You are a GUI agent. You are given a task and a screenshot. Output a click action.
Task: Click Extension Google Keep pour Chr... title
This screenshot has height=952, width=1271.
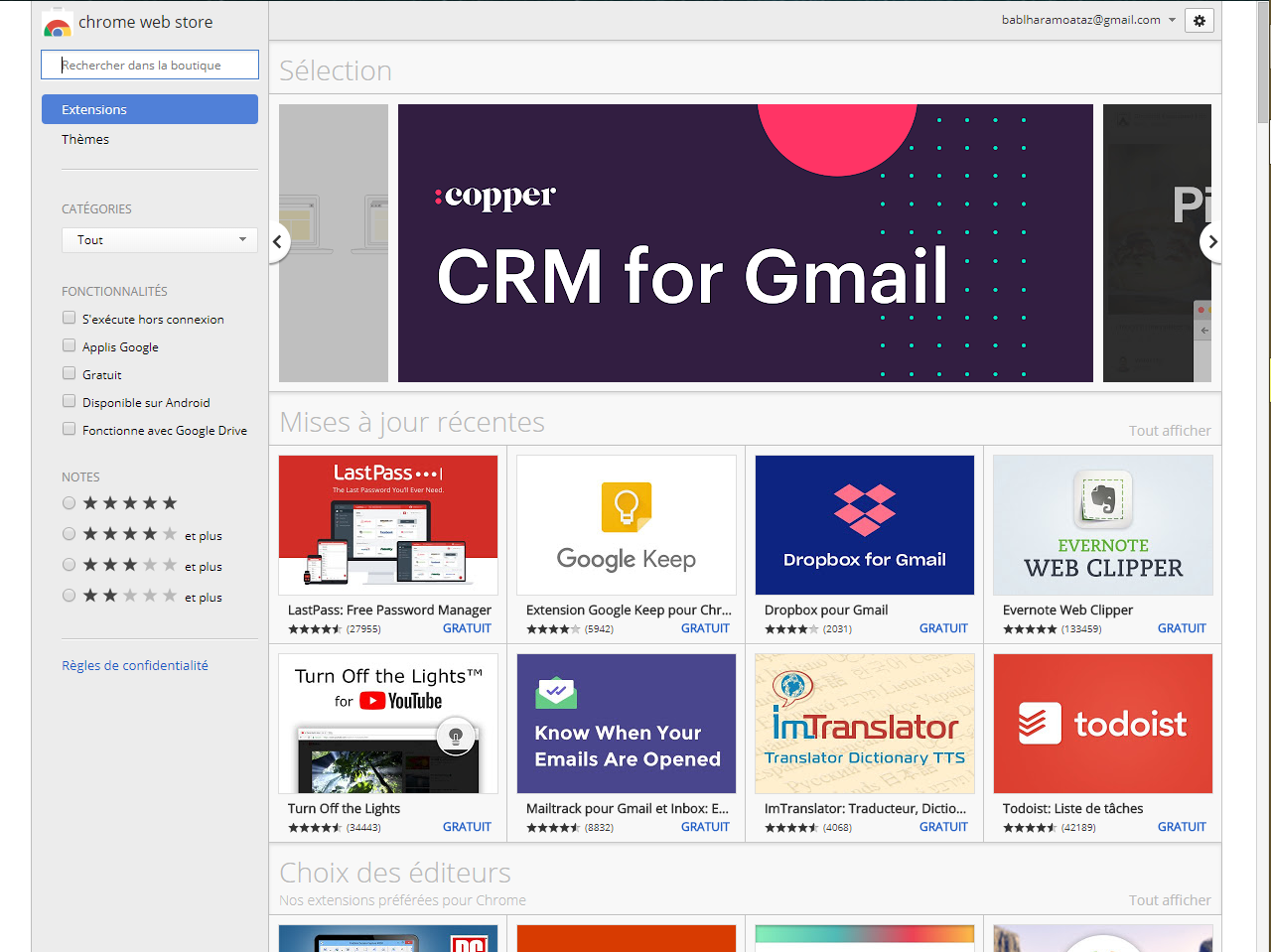click(629, 610)
